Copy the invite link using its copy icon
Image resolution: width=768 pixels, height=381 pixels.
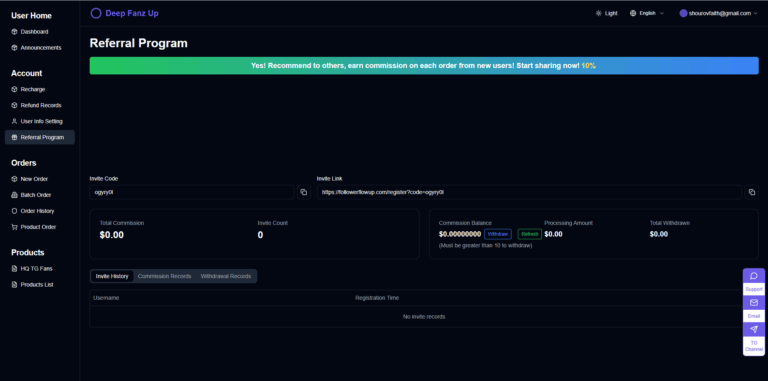click(x=751, y=192)
